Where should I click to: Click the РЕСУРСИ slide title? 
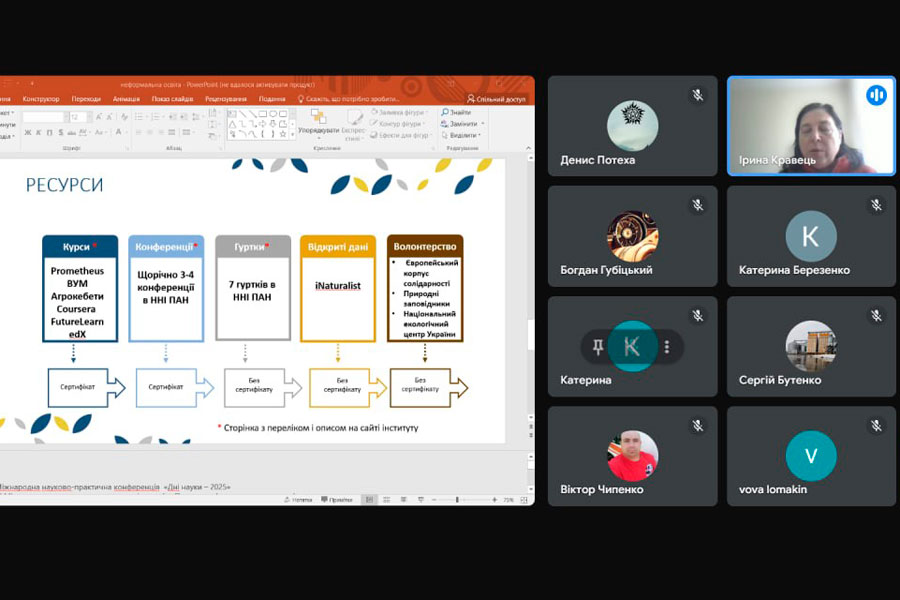[64, 185]
